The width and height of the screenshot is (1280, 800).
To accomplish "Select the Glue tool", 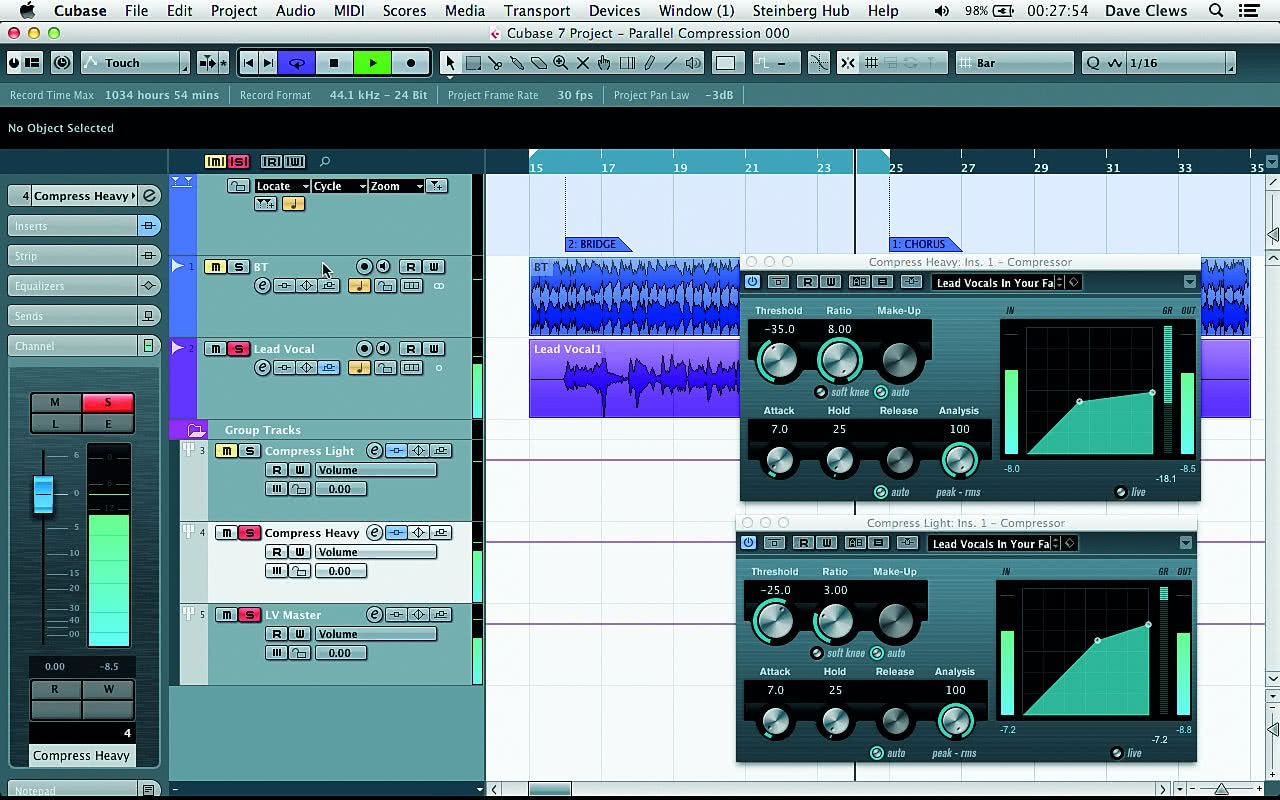I will click(517, 63).
